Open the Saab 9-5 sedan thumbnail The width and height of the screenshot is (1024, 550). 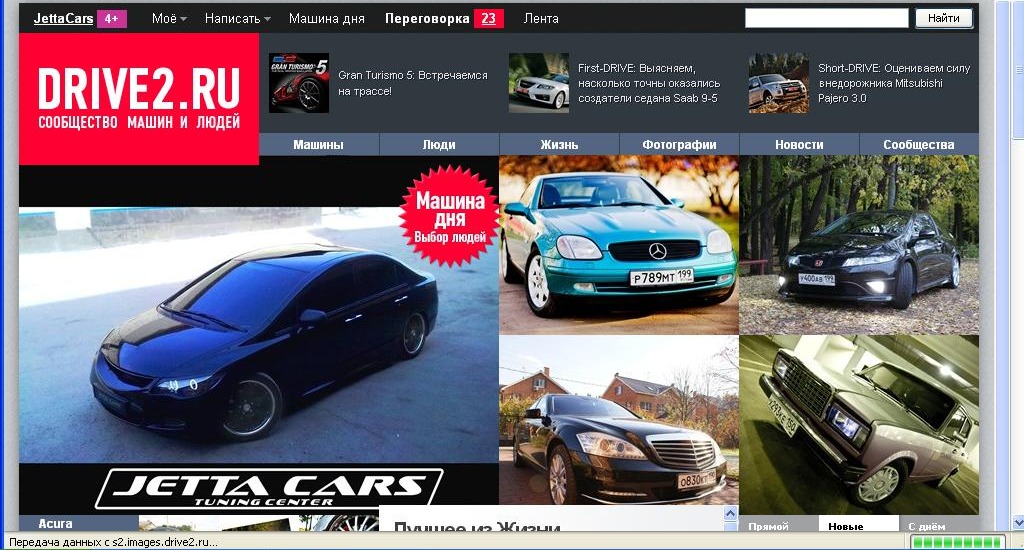tap(539, 83)
